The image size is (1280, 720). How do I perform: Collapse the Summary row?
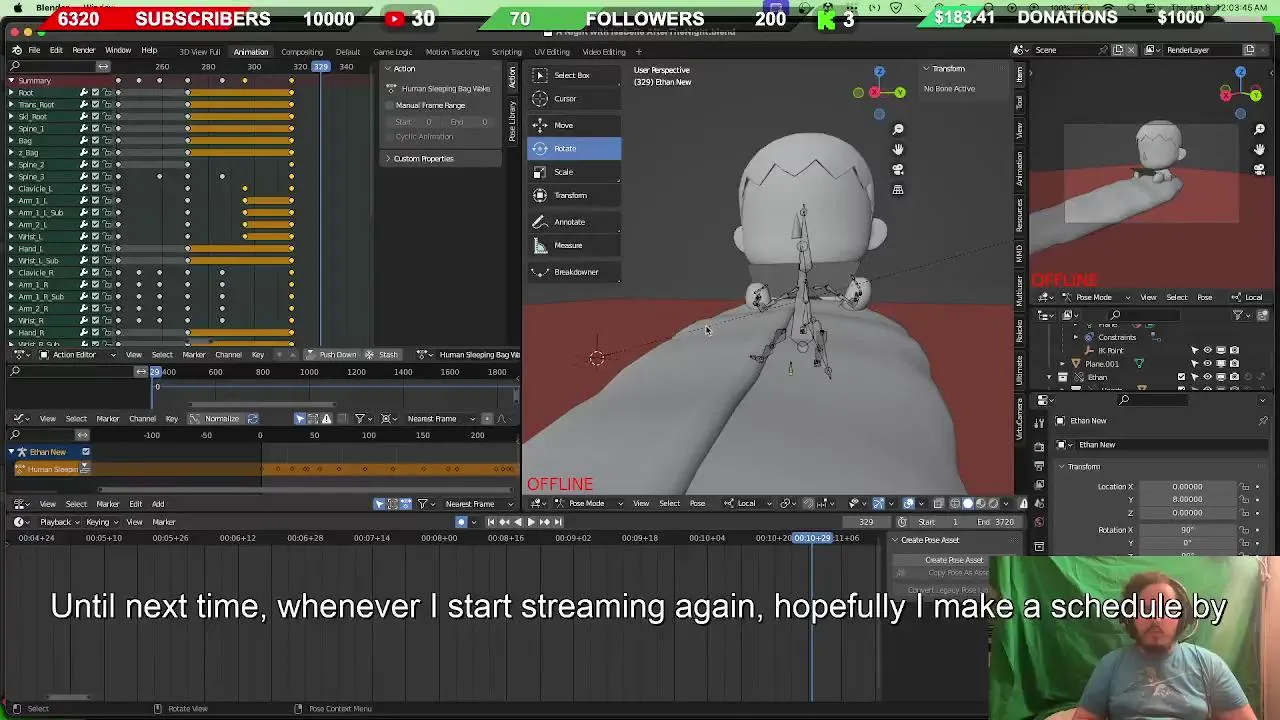(x=11, y=81)
